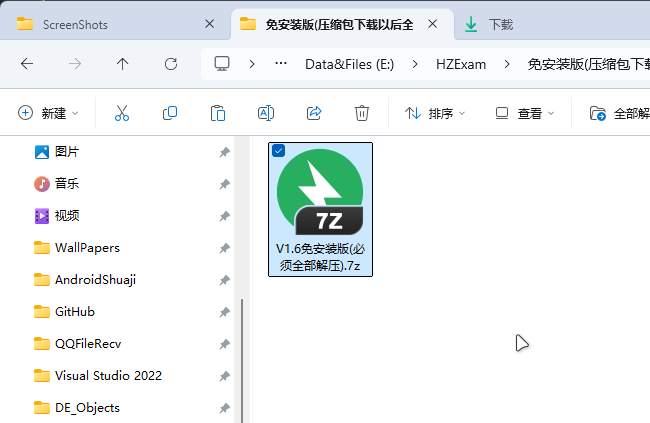Screen dimensions: 650x423
Task: Expand chevron after the PC icon
Action: point(252,64)
